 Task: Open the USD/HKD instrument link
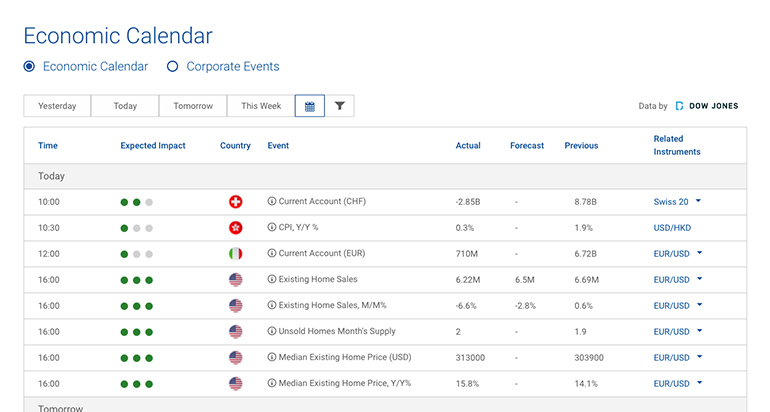click(672, 228)
